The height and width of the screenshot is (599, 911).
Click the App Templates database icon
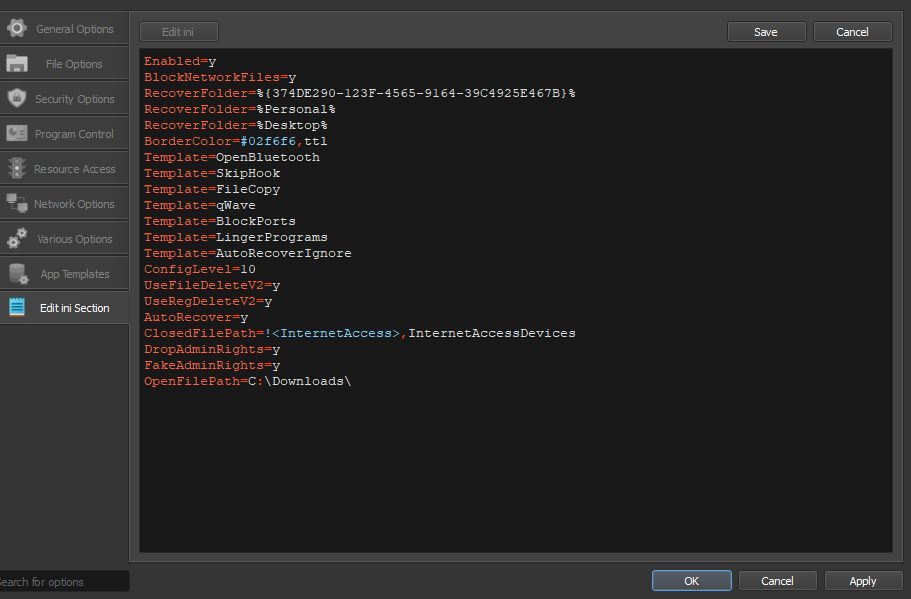18,273
